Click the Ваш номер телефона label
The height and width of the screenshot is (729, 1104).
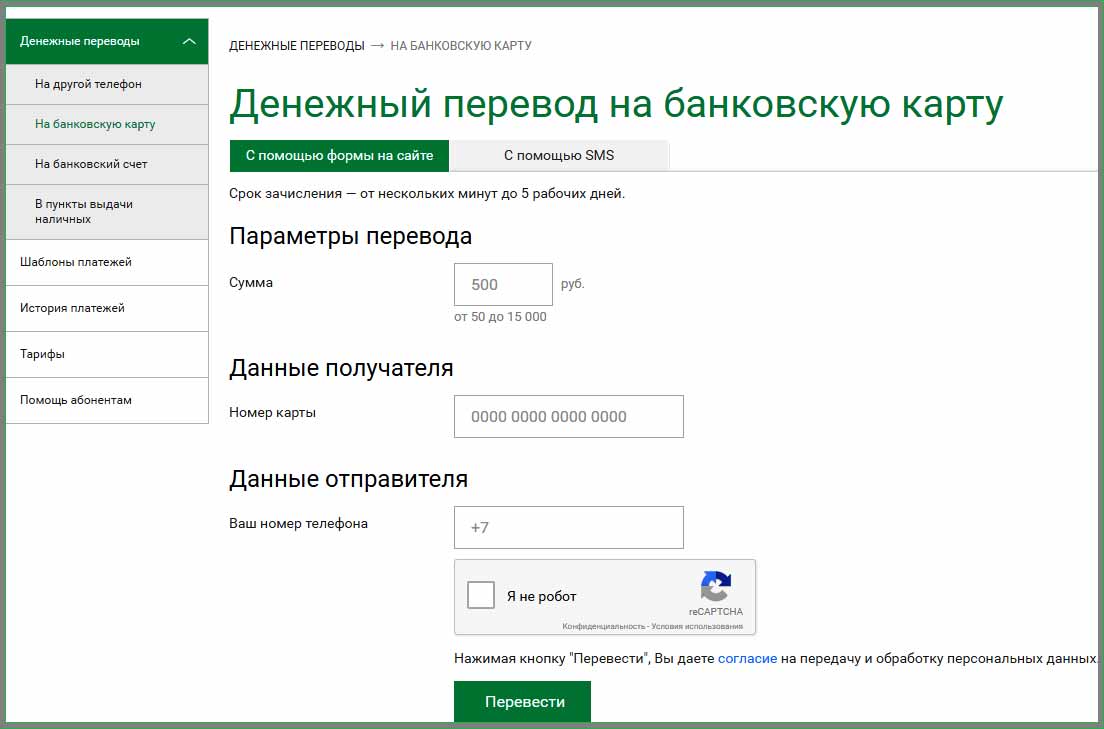(299, 523)
